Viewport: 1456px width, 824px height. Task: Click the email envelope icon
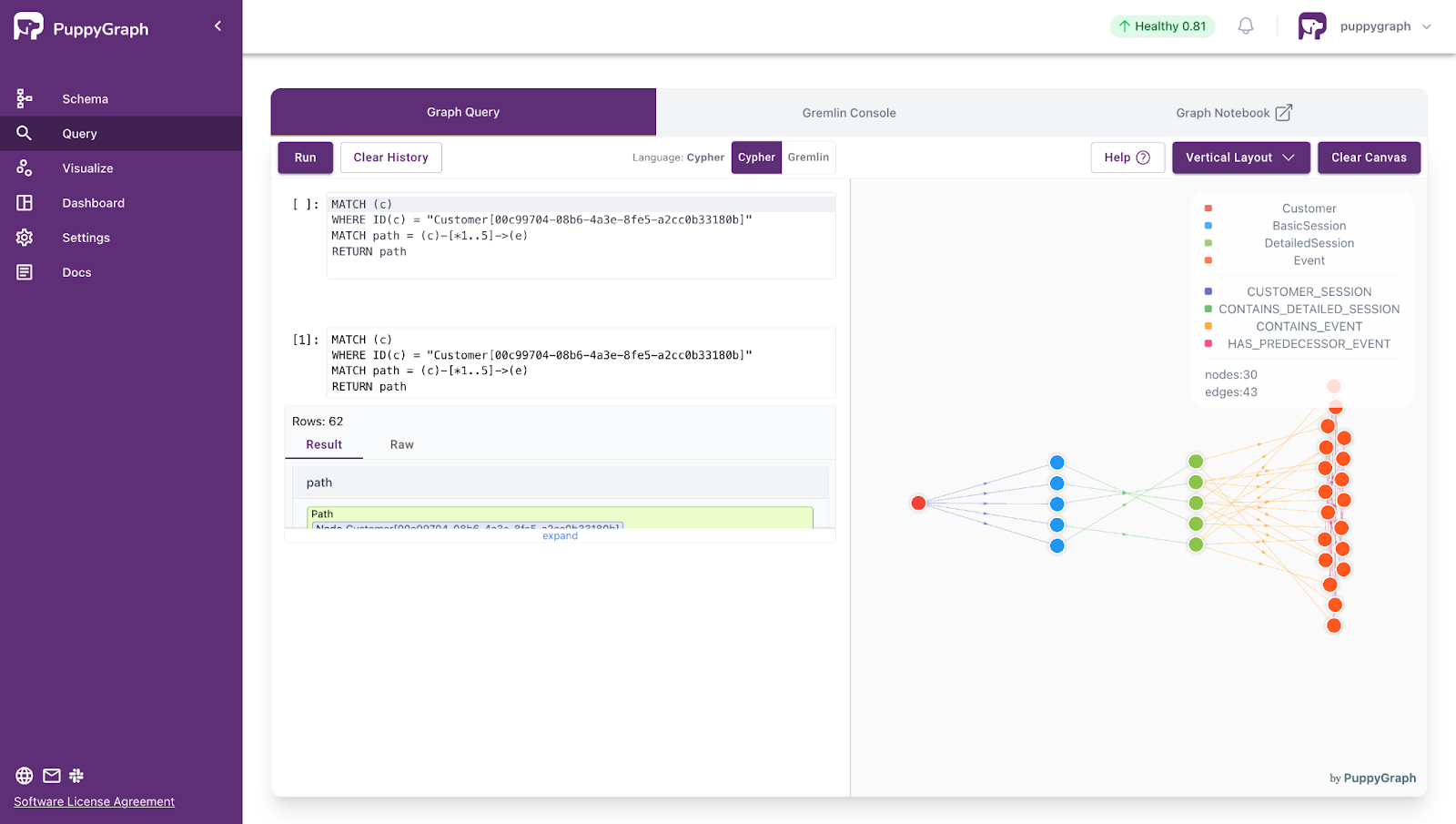click(x=52, y=776)
